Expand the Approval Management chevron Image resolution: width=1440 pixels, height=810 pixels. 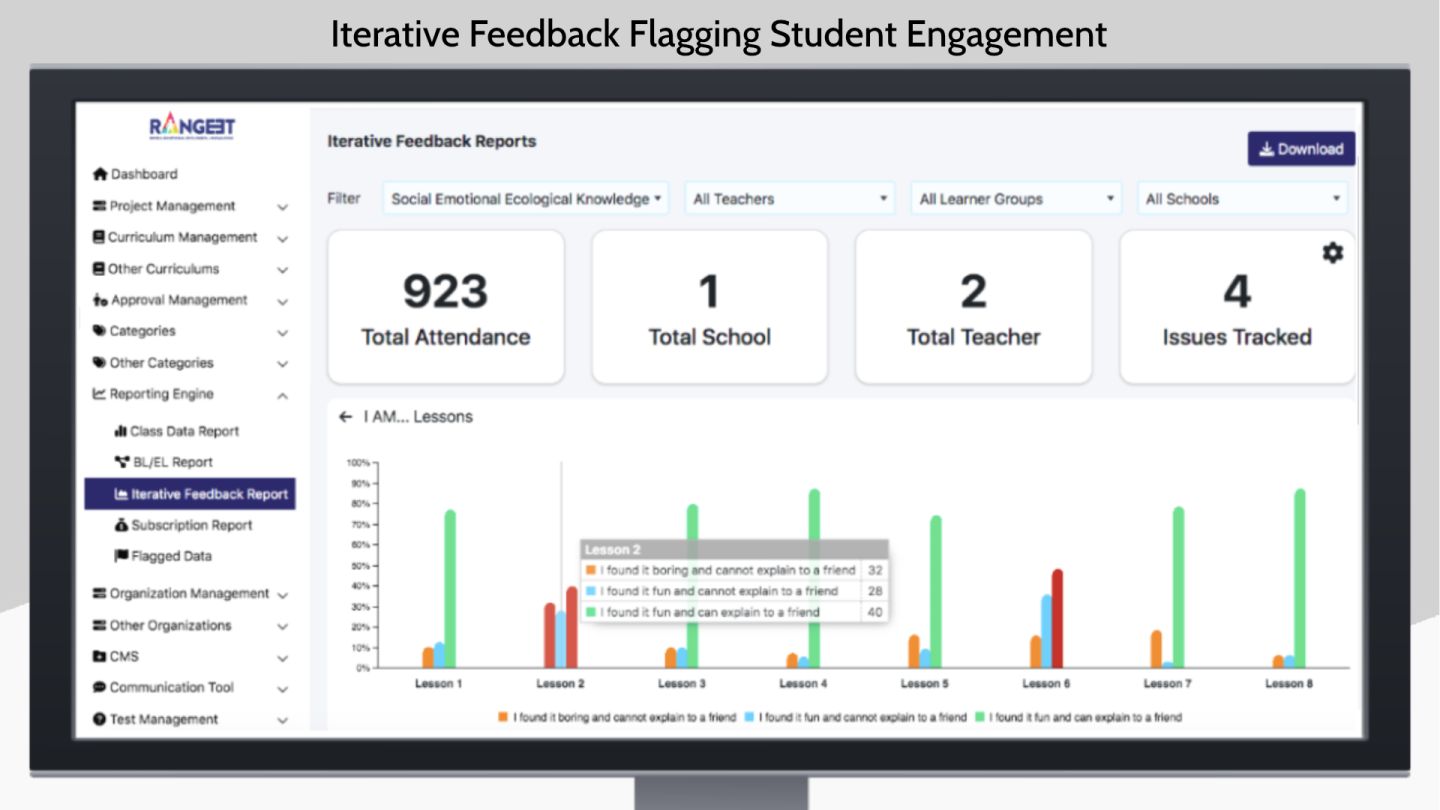[282, 302]
